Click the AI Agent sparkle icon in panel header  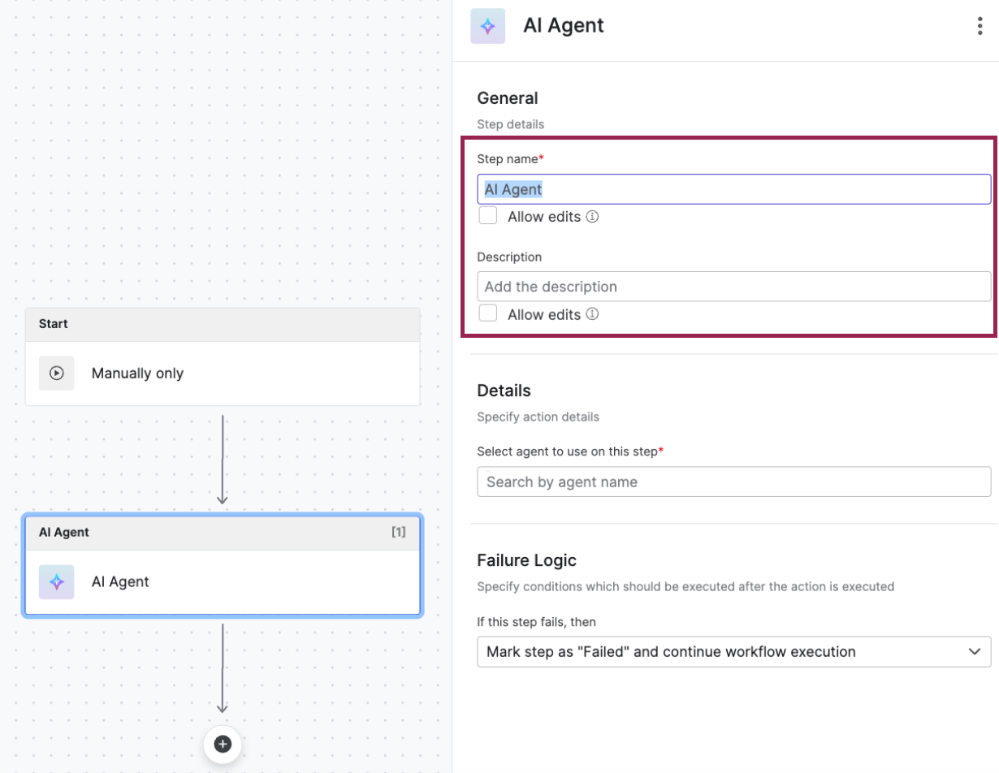pyautogui.click(x=487, y=26)
